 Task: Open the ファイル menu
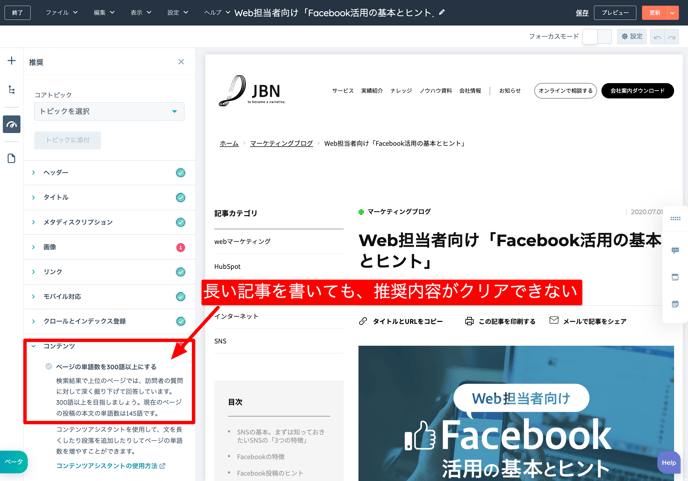coord(61,12)
